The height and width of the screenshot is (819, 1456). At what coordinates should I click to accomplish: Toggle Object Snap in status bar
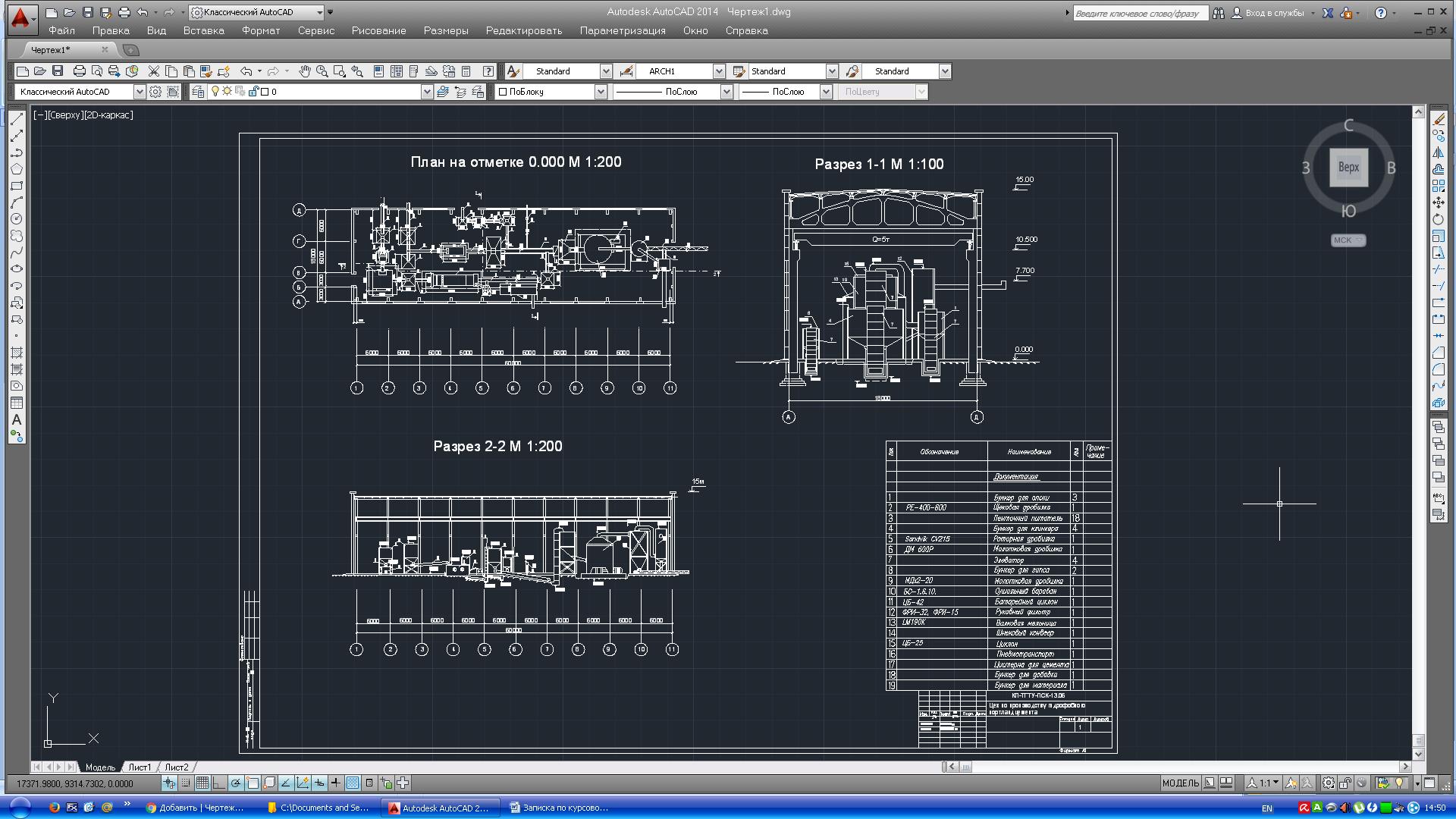pos(253,783)
